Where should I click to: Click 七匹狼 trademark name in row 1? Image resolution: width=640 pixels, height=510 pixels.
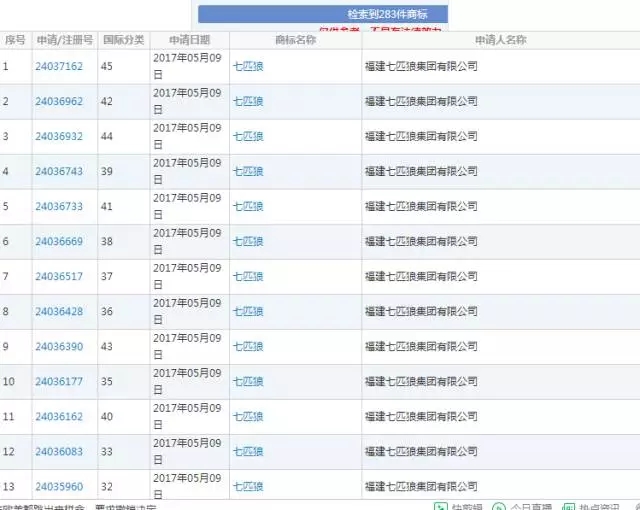[248, 66]
